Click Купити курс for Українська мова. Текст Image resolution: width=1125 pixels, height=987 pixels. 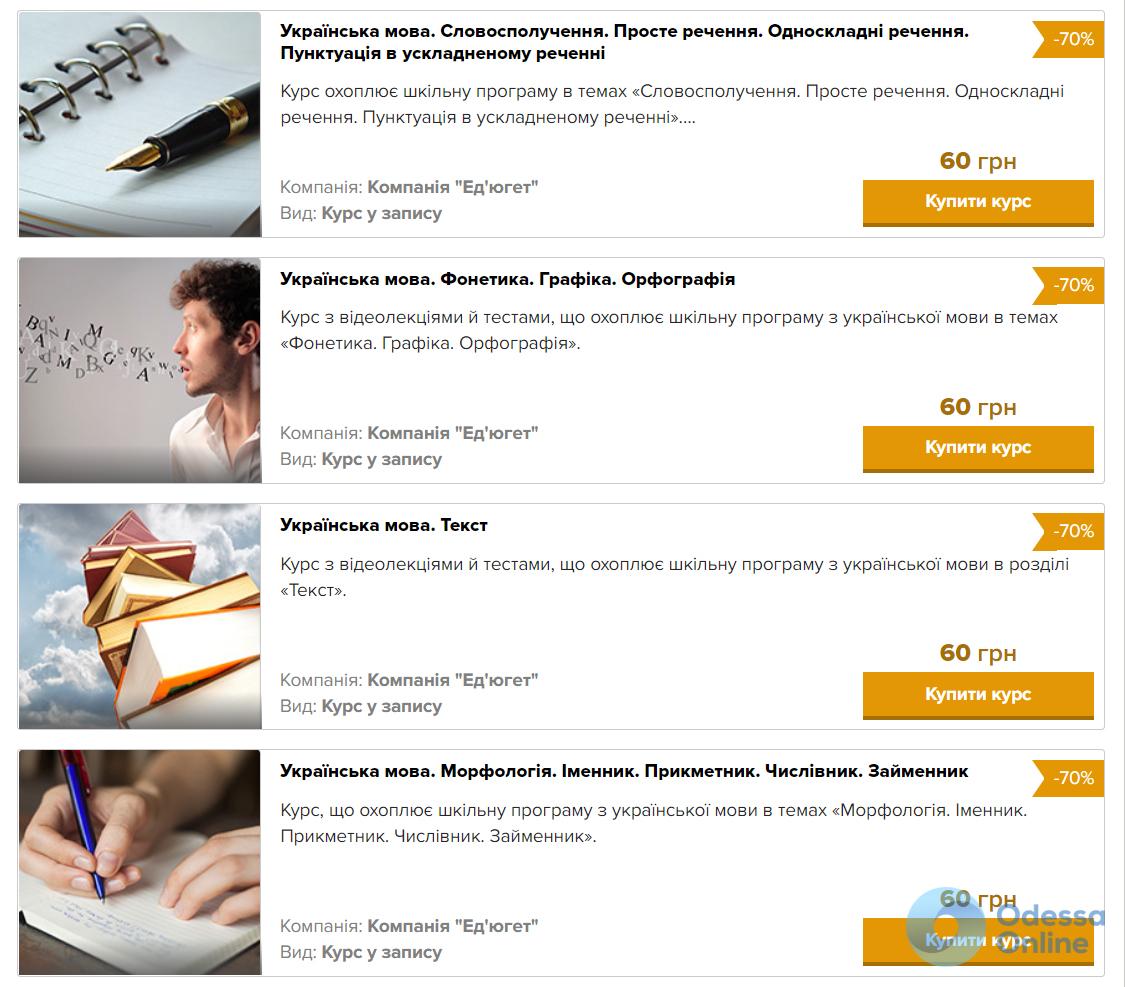click(x=978, y=695)
